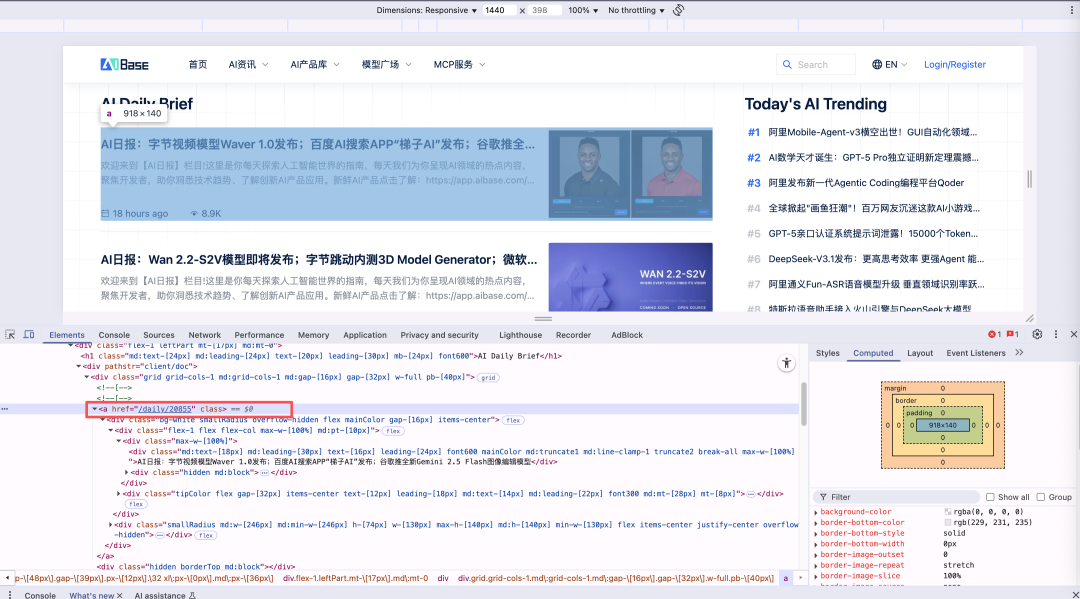Open the Lighthouse tab
This screenshot has height=599, width=1080.
click(x=520, y=335)
